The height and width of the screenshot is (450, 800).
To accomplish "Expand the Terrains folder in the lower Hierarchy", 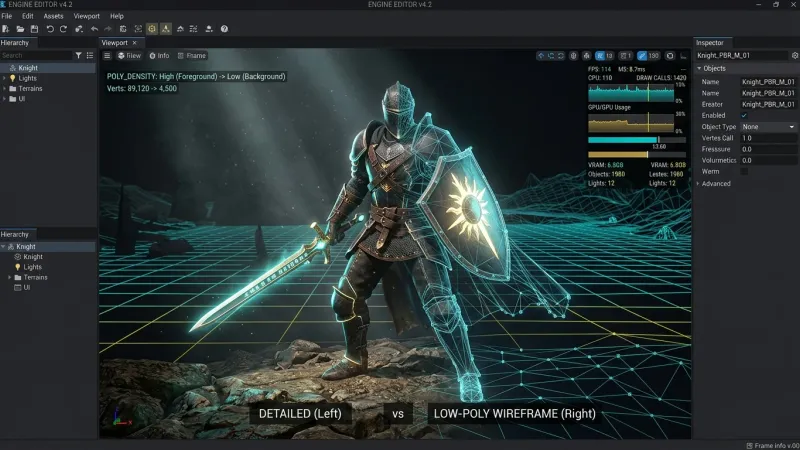I will point(9,277).
